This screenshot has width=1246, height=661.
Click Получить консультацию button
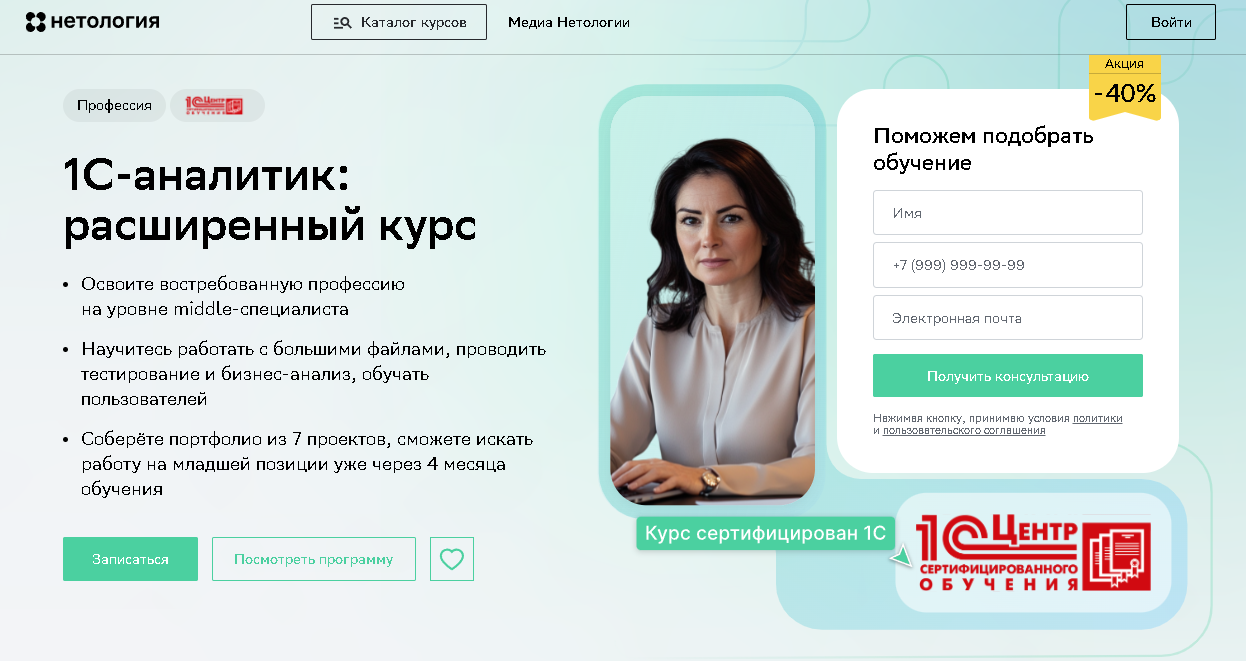point(1008,376)
